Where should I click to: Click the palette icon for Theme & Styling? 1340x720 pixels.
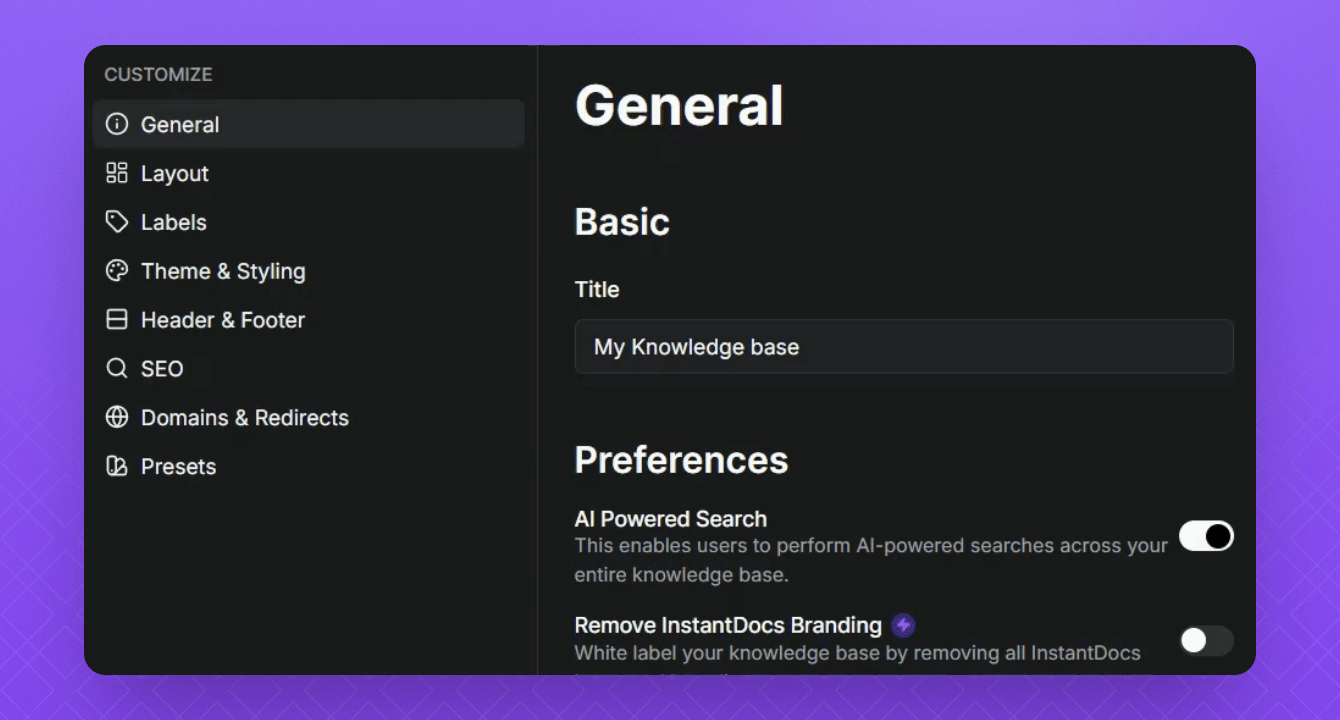[117, 271]
